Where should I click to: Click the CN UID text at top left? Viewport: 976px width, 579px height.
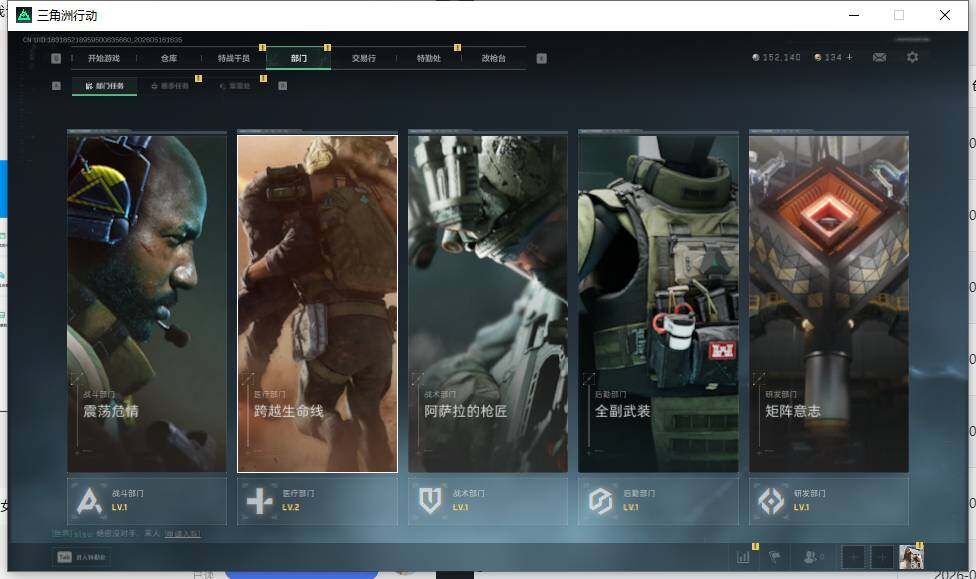tap(103, 40)
